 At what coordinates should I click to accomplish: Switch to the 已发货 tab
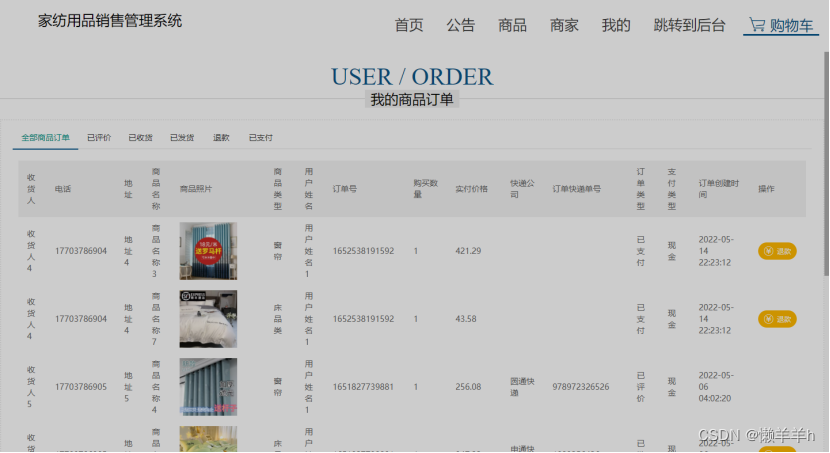(x=182, y=138)
